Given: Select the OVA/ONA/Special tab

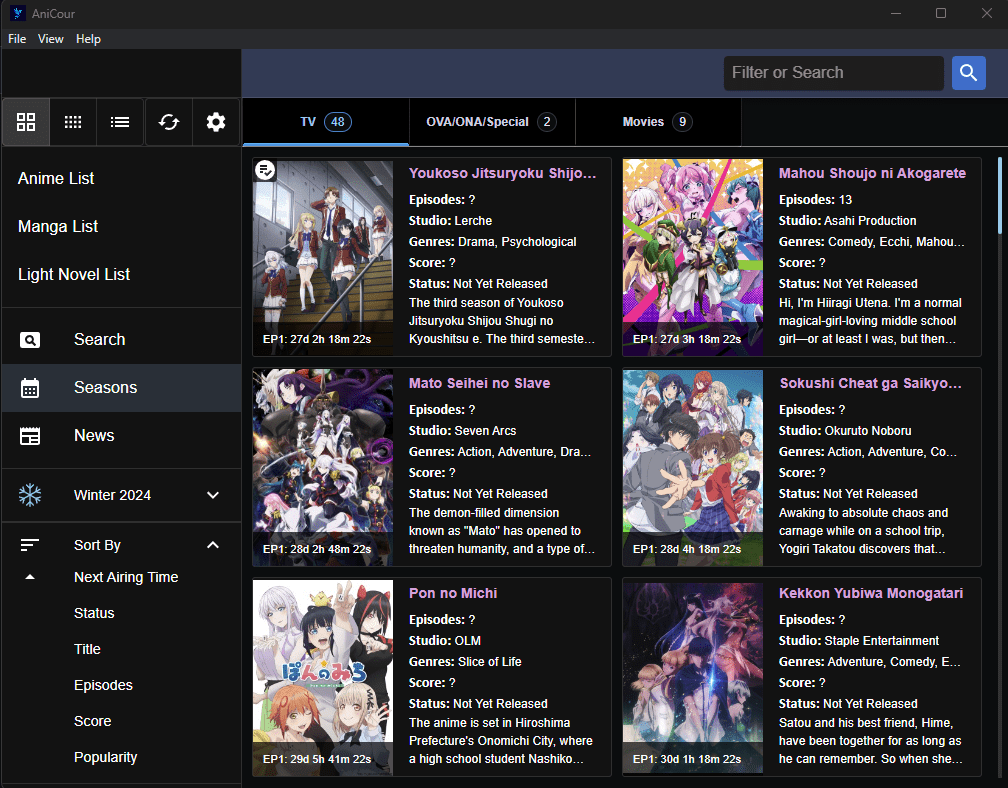Looking at the screenshot, I should pos(492,122).
